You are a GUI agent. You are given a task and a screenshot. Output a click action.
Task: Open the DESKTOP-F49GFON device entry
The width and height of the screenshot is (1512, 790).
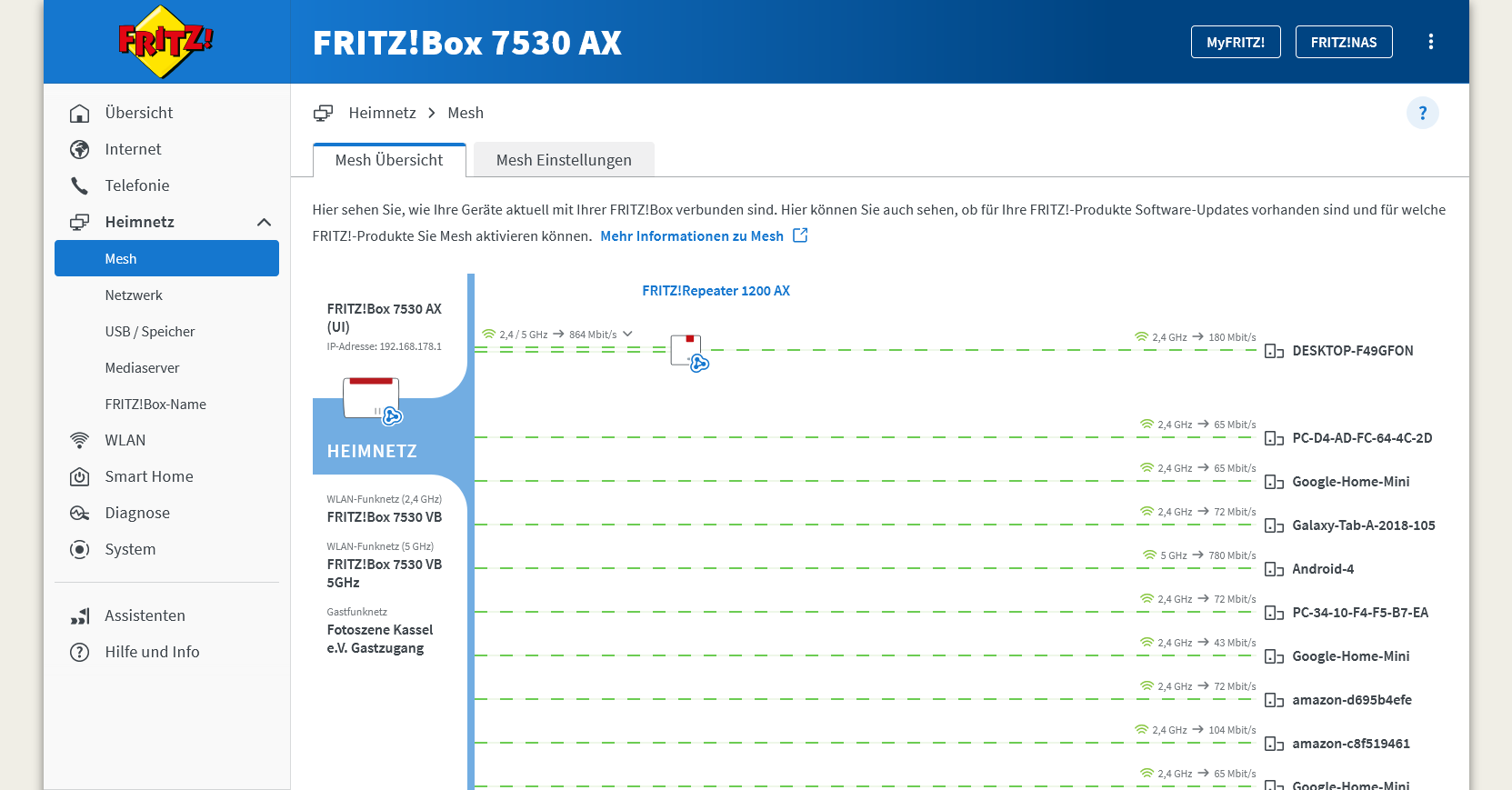[1353, 351]
